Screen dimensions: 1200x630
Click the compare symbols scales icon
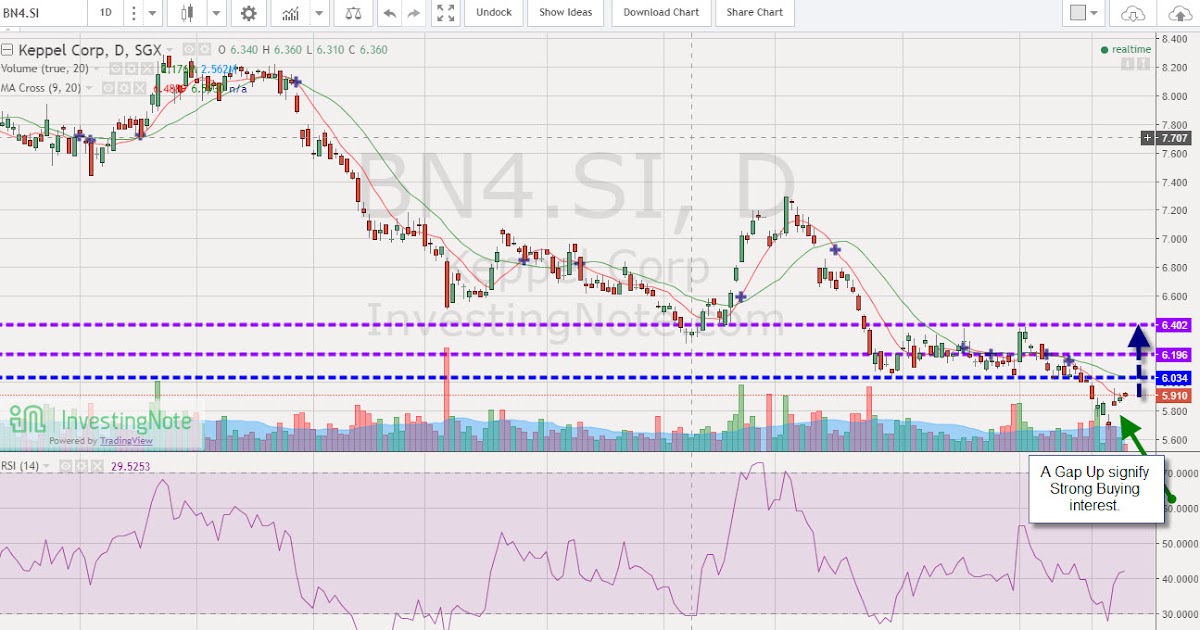(x=355, y=13)
